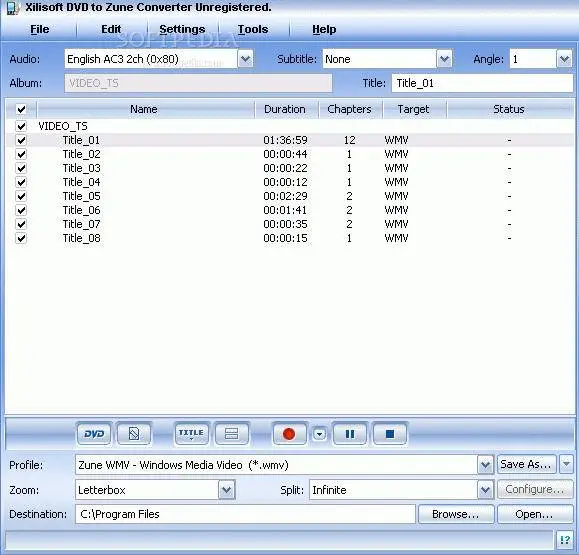Open the File menu
The height and width of the screenshot is (555, 579).
(x=40, y=29)
